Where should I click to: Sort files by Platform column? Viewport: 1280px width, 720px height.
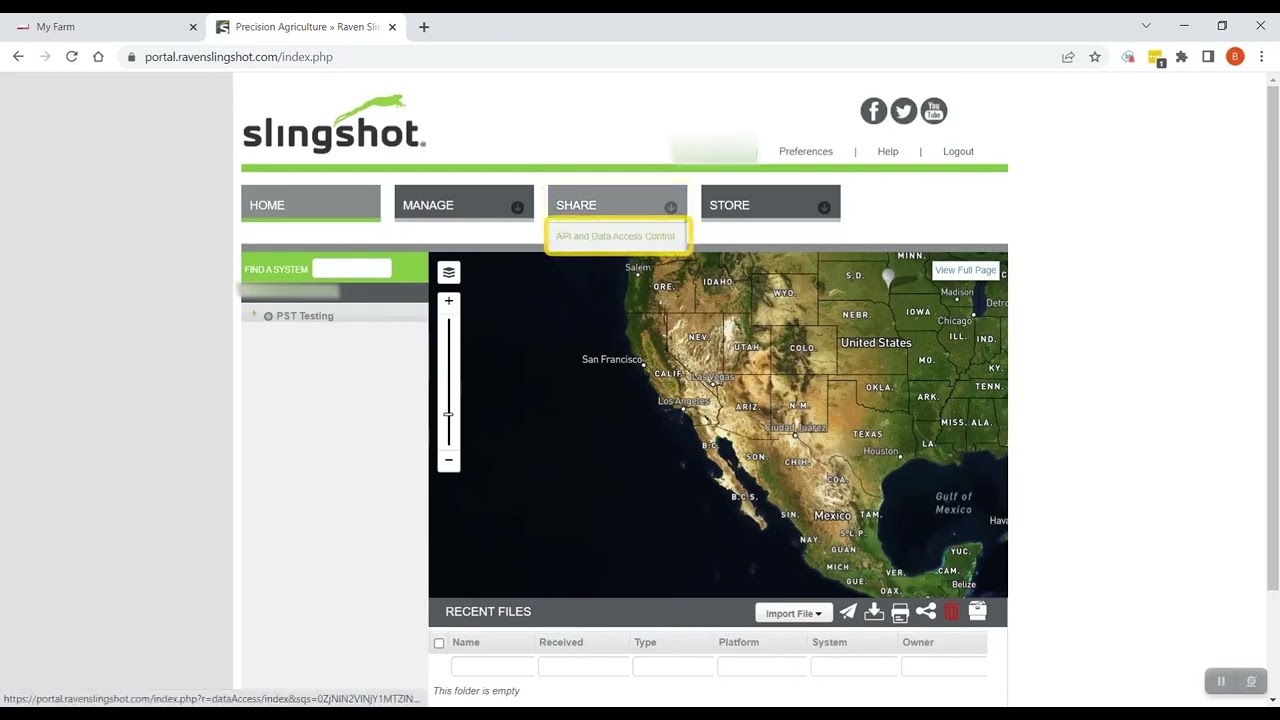[x=739, y=642]
